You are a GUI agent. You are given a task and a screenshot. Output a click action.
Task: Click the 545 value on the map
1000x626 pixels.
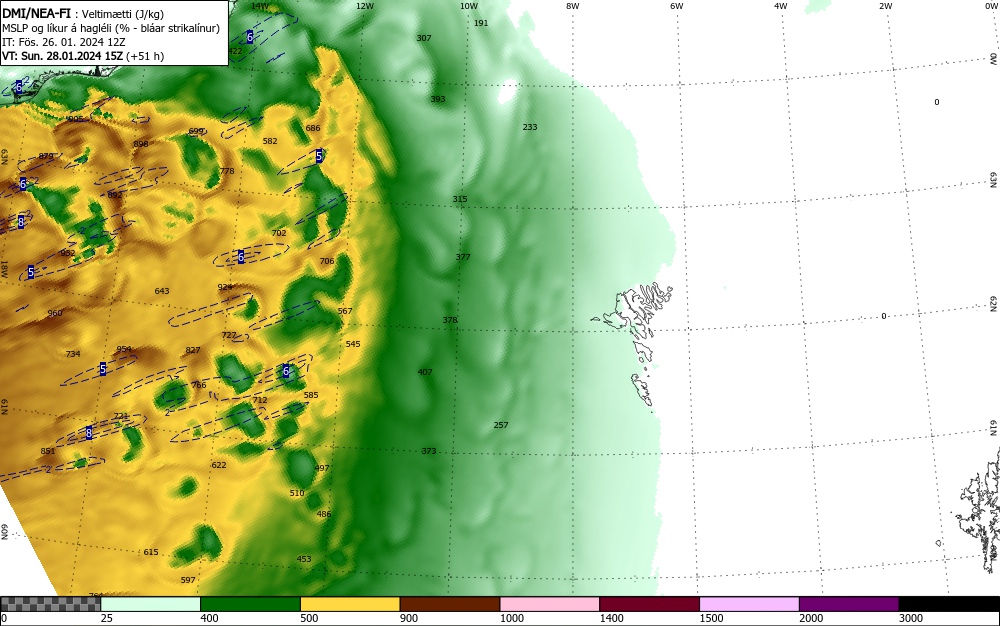[353, 344]
